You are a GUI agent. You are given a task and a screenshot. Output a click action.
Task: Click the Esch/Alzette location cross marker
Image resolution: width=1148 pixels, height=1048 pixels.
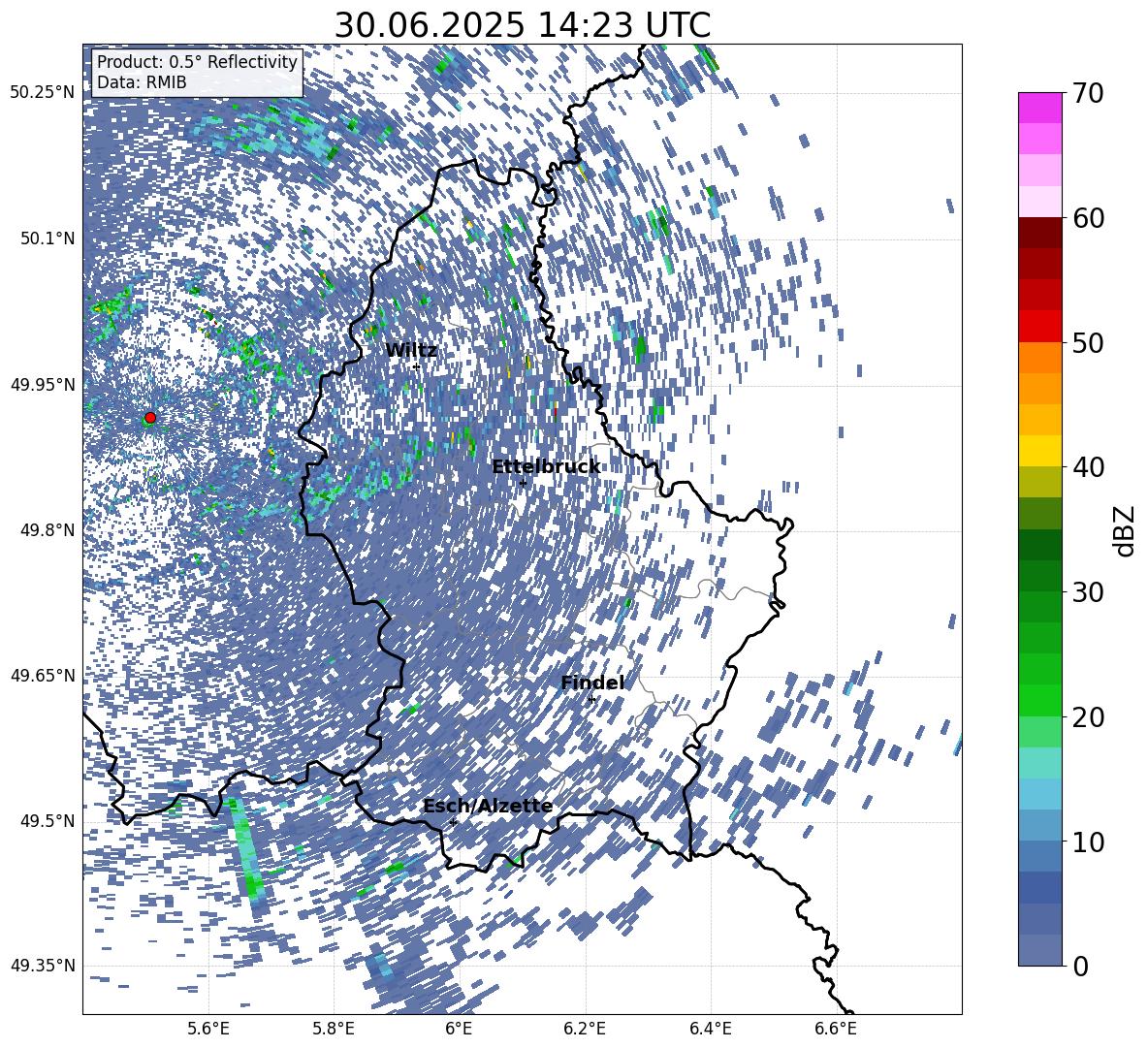pos(453,822)
